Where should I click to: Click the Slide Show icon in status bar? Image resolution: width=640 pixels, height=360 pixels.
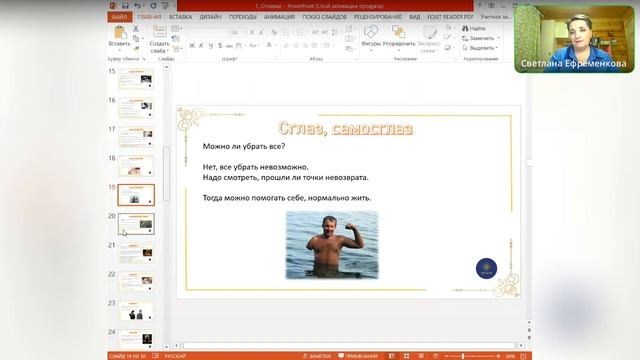pos(436,356)
